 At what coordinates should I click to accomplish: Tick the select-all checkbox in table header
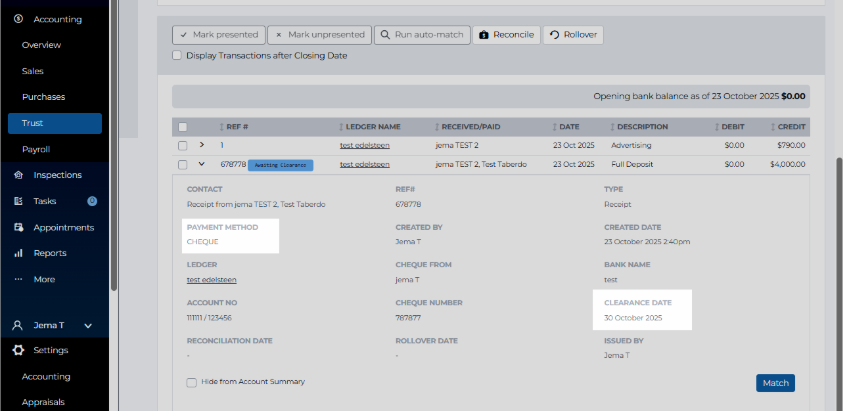click(183, 127)
